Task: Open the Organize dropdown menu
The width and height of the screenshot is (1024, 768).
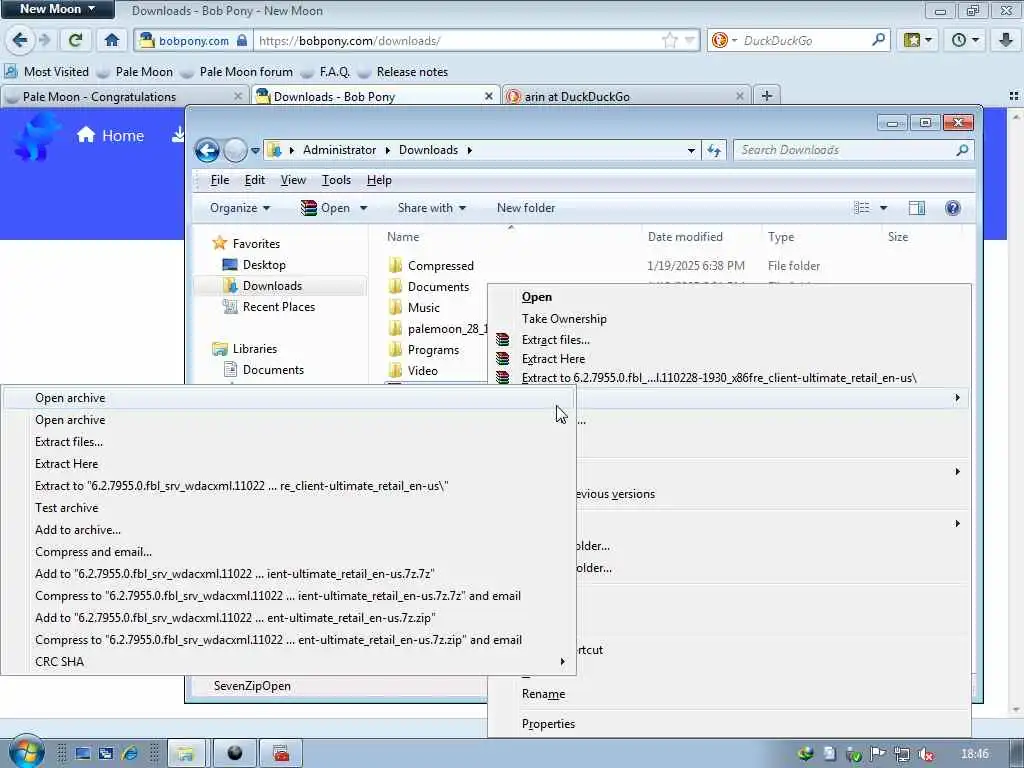Action: tap(240, 208)
